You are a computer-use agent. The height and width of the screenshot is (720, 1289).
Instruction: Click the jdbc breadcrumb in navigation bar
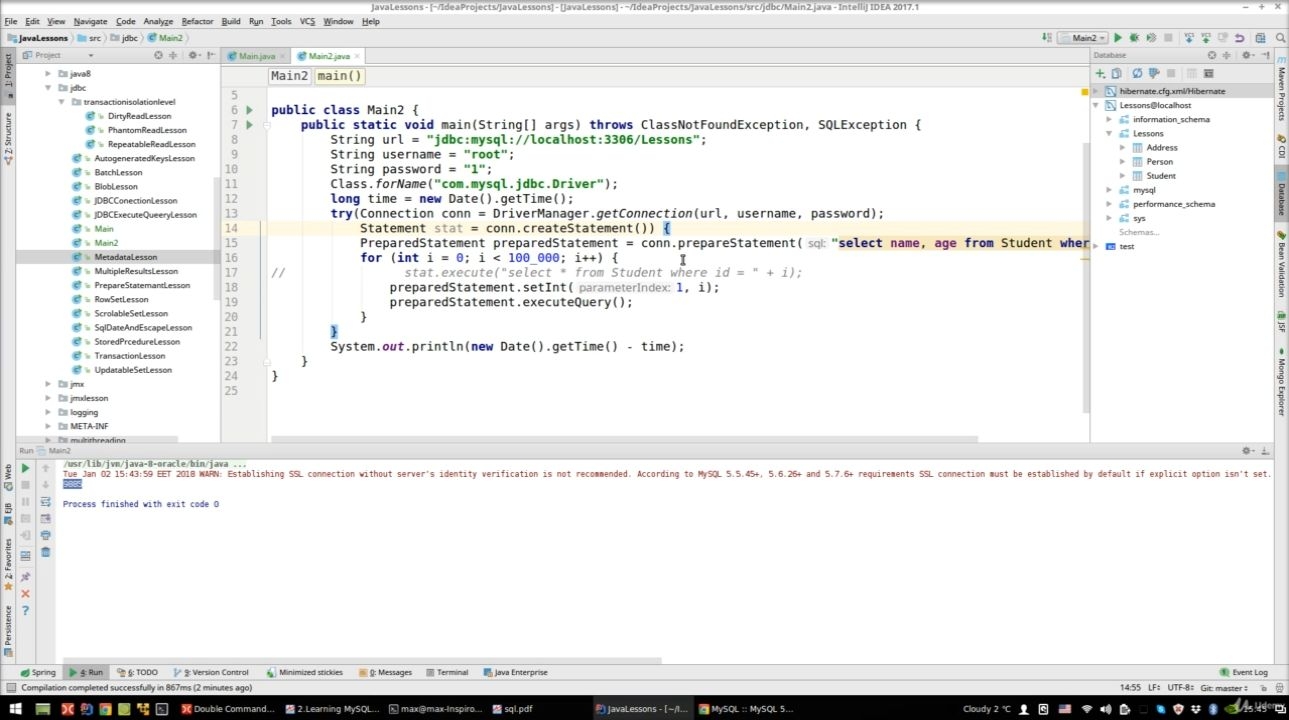pos(125,38)
